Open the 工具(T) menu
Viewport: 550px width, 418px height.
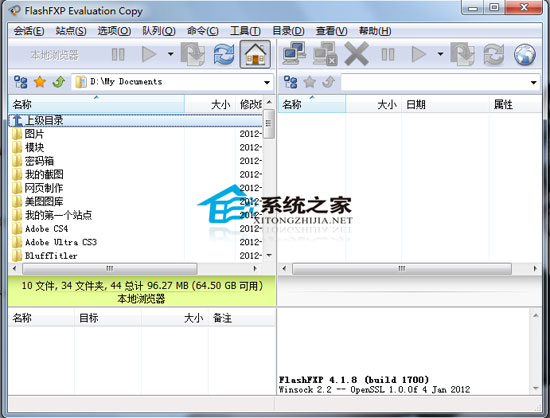245,31
